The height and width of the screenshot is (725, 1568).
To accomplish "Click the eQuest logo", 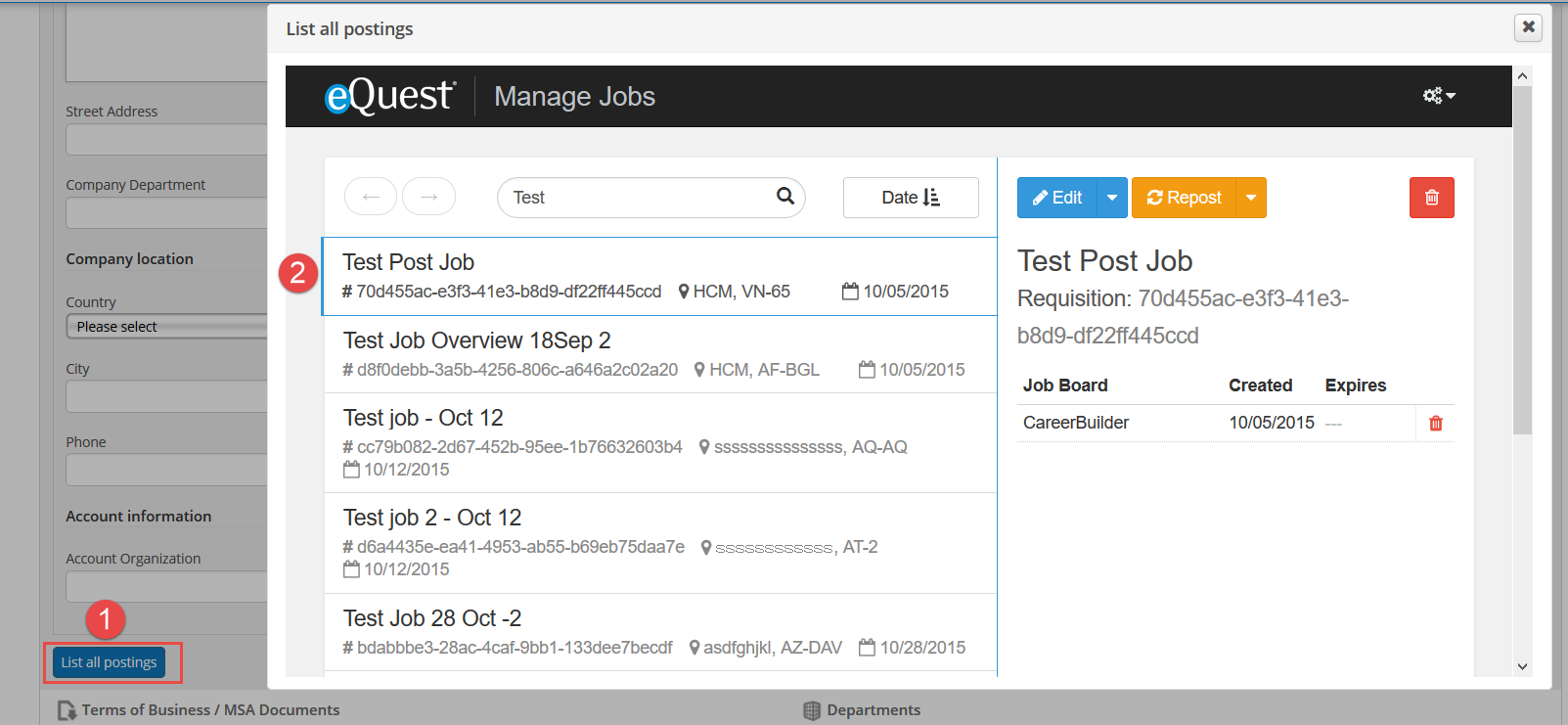I will (x=389, y=96).
